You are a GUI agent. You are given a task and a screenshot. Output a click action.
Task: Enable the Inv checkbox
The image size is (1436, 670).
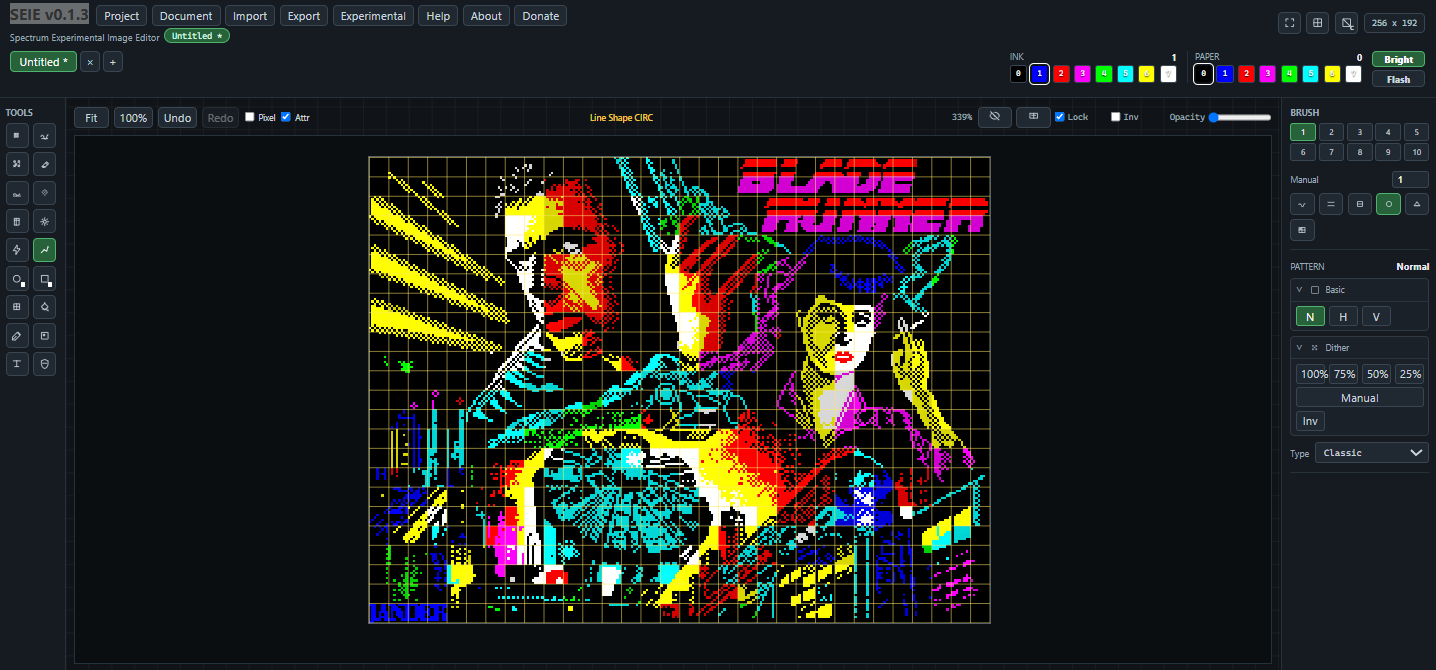1116,117
